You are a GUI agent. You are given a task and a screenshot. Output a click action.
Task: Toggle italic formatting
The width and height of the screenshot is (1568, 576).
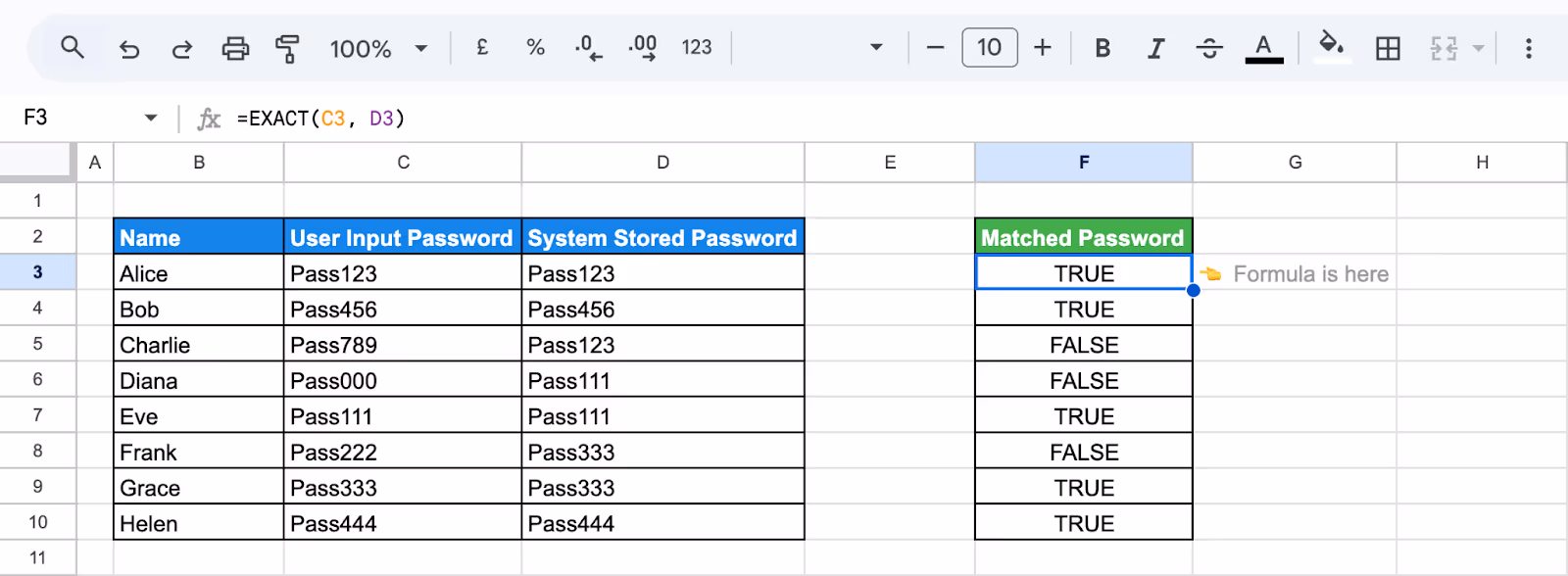[x=1156, y=48]
